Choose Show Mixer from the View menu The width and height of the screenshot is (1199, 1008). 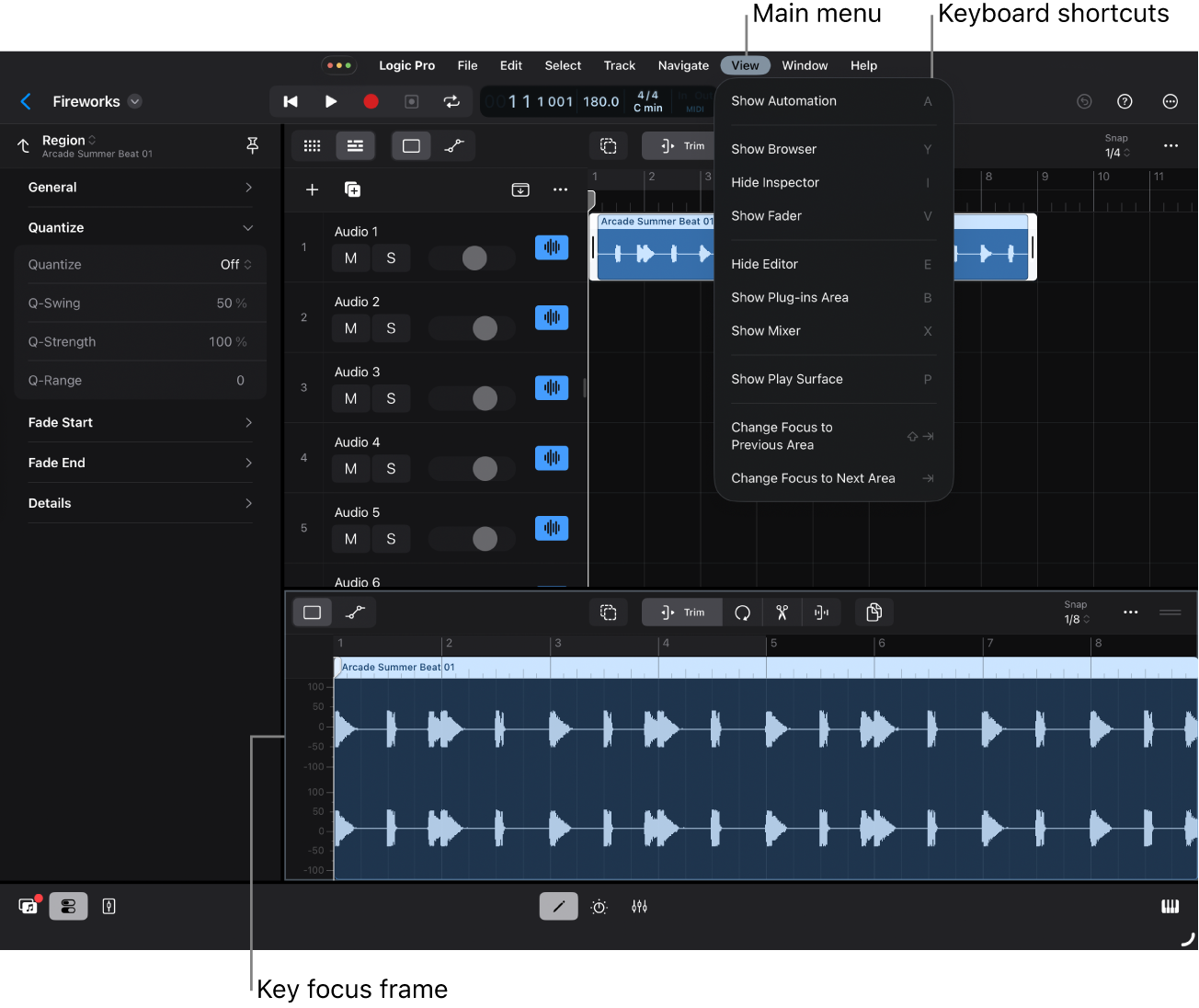[766, 331]
